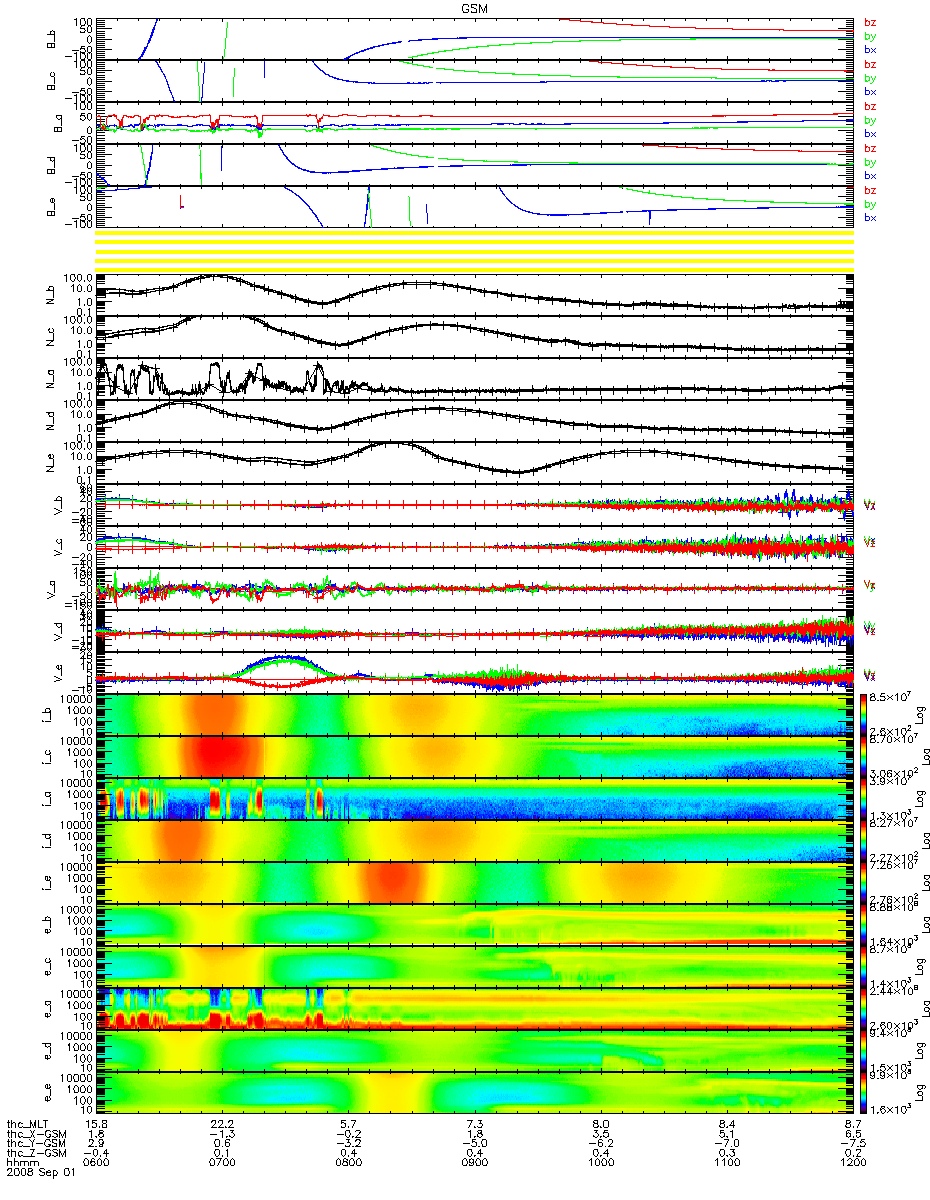This screenshot has height=1200, width=930.
Task: Click the 0900 time tick label
Action: coord(474,1160)
